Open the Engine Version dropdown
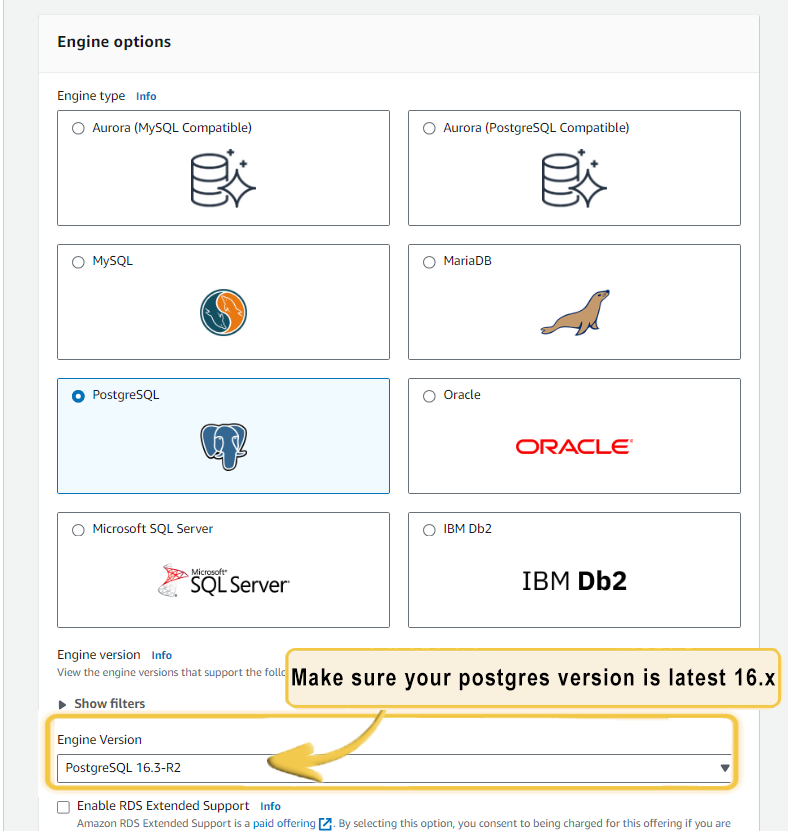 (394, 768)
